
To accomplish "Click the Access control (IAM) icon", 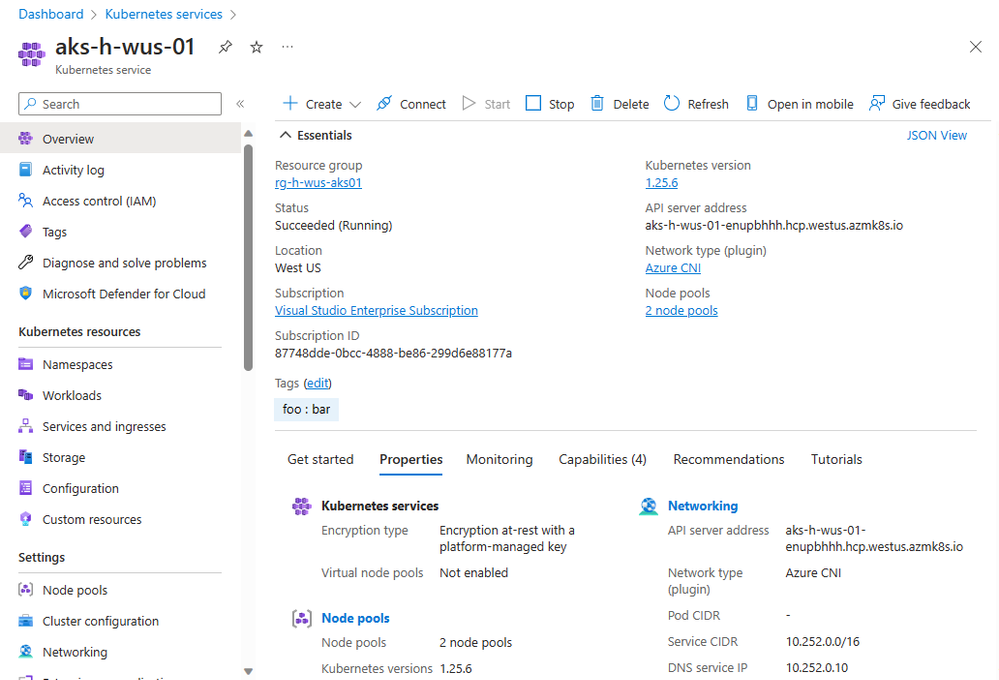I will click(x=25, y=201).
